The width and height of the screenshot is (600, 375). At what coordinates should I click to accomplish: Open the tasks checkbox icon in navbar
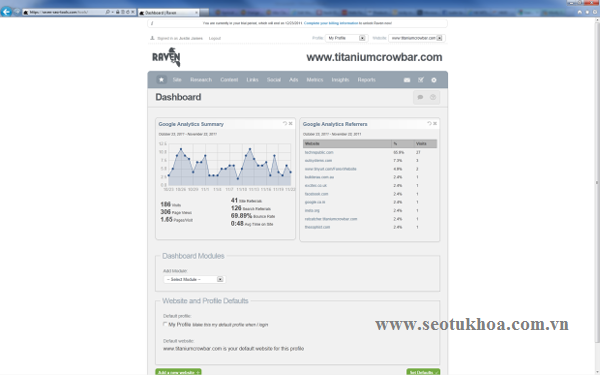pos(421,80)
